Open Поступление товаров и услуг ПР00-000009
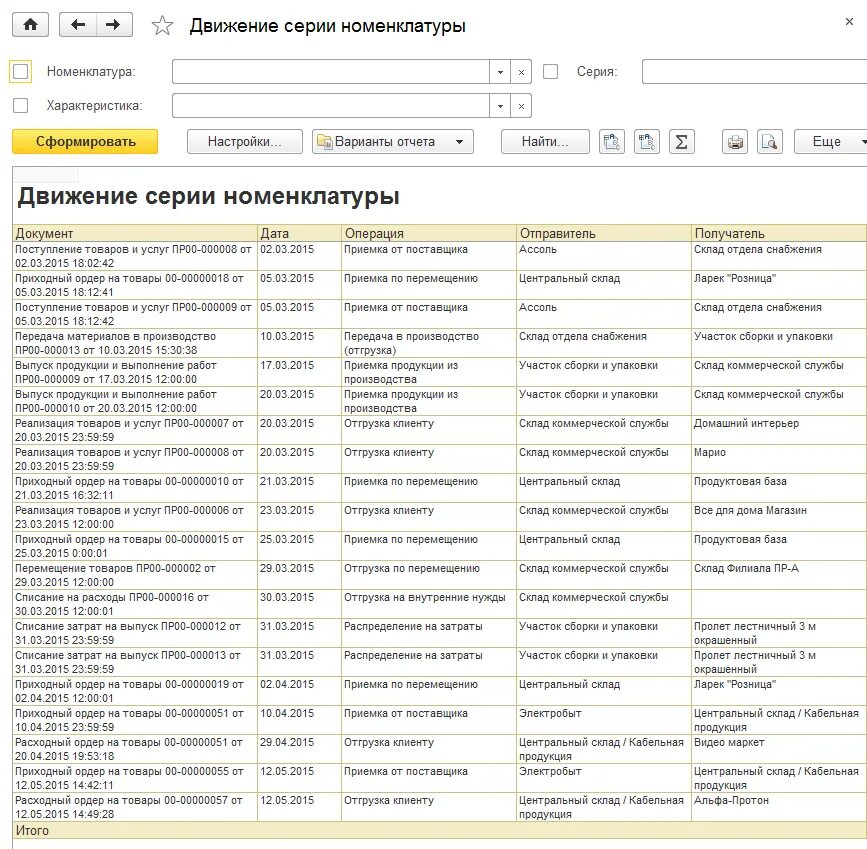The height and width of the screenshot is (849, 867). click(133, 314)
